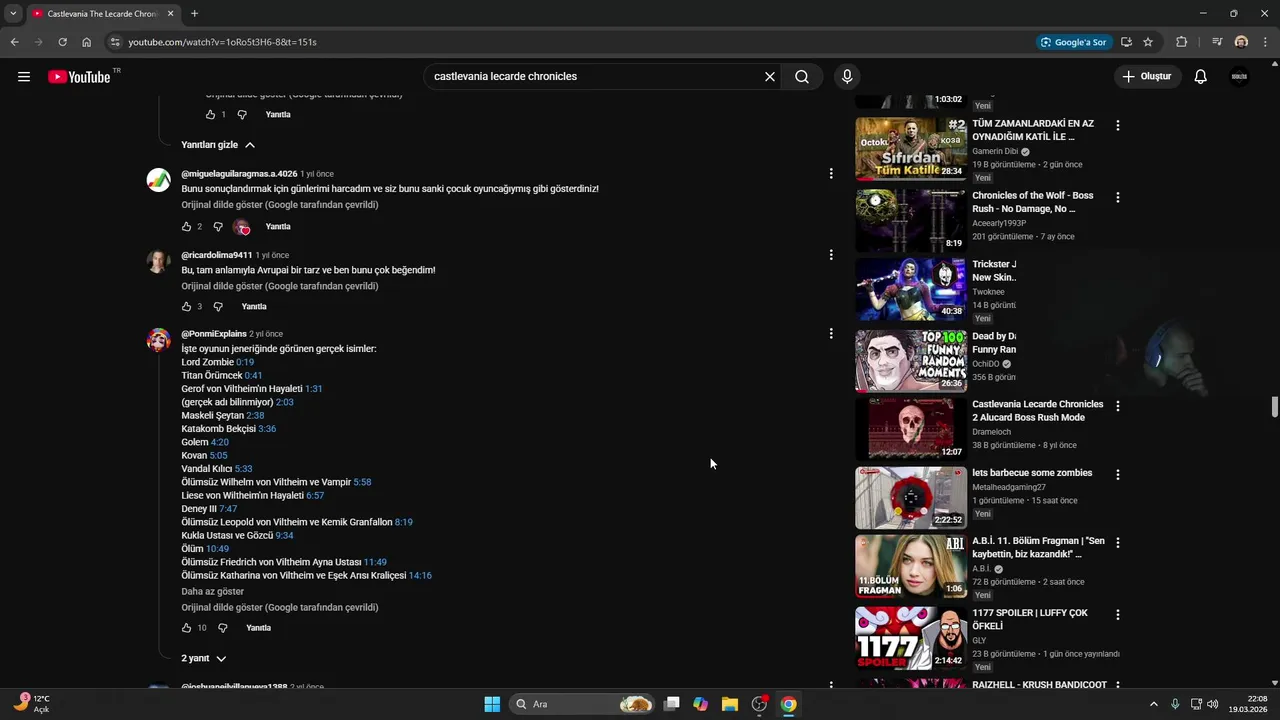1280x720 pixels.
Task: Open the options for the 1177 SPOILER video
Action: point(1118,615)
